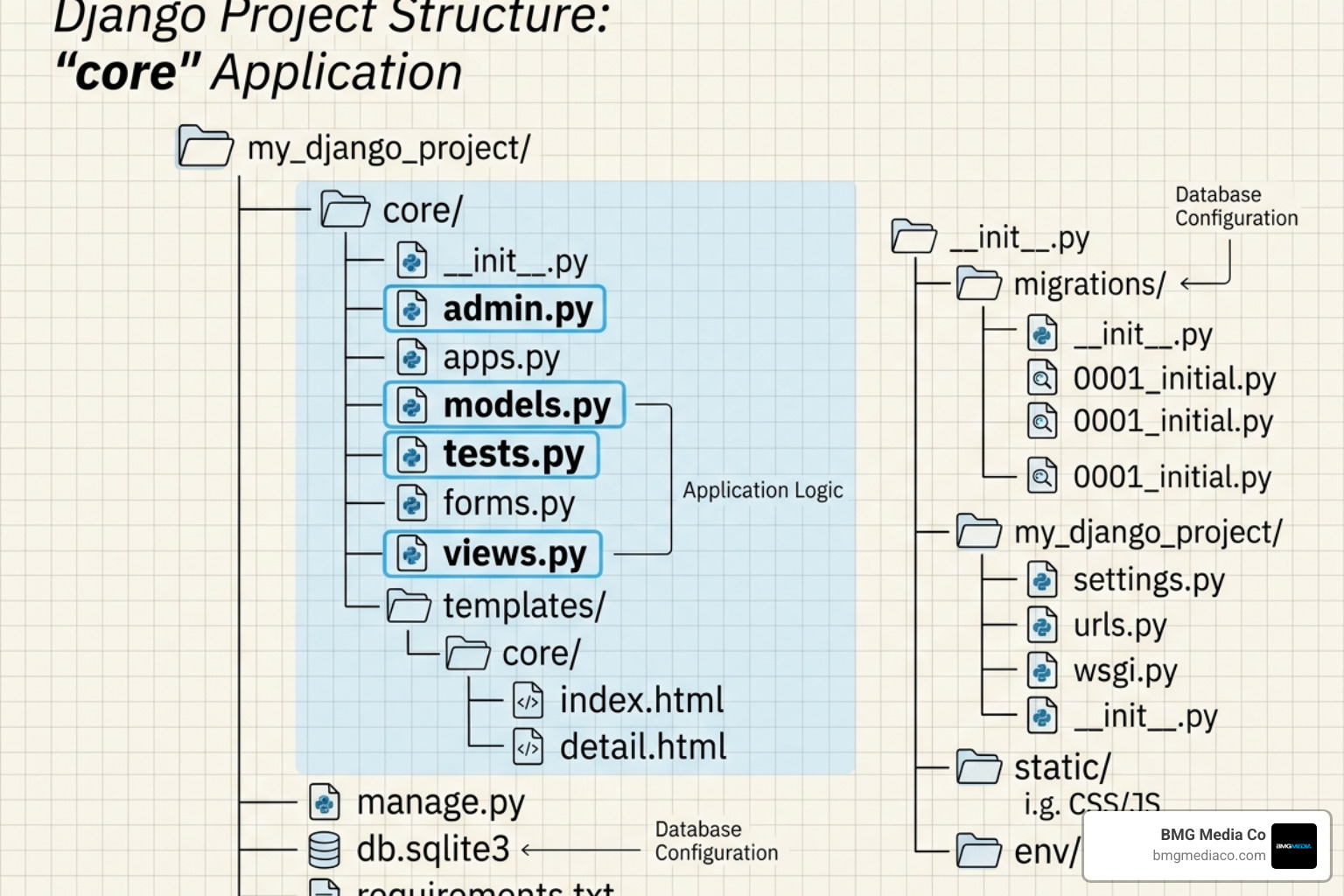This screenshot has width=1344, height=896.
Task: Select the forms.py file name
Action: [508, 503]
